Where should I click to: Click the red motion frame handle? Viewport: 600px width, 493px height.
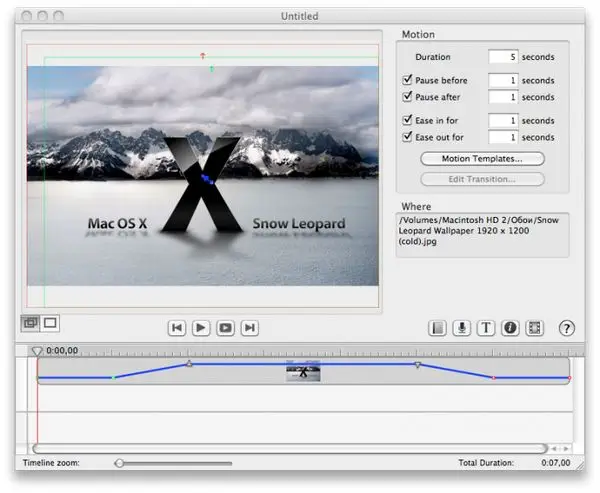point(203,56)
